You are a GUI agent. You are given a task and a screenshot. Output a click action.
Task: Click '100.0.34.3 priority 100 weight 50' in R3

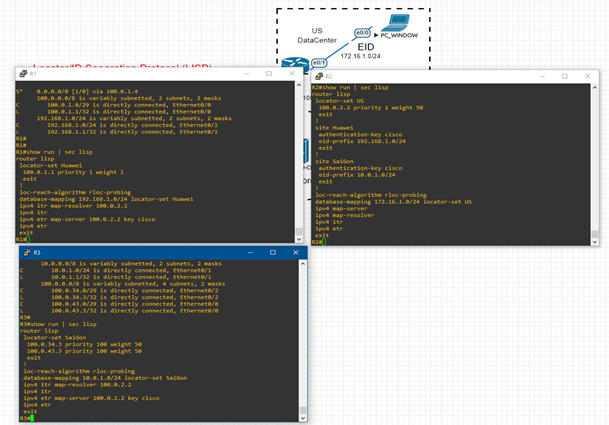point(84,344)
